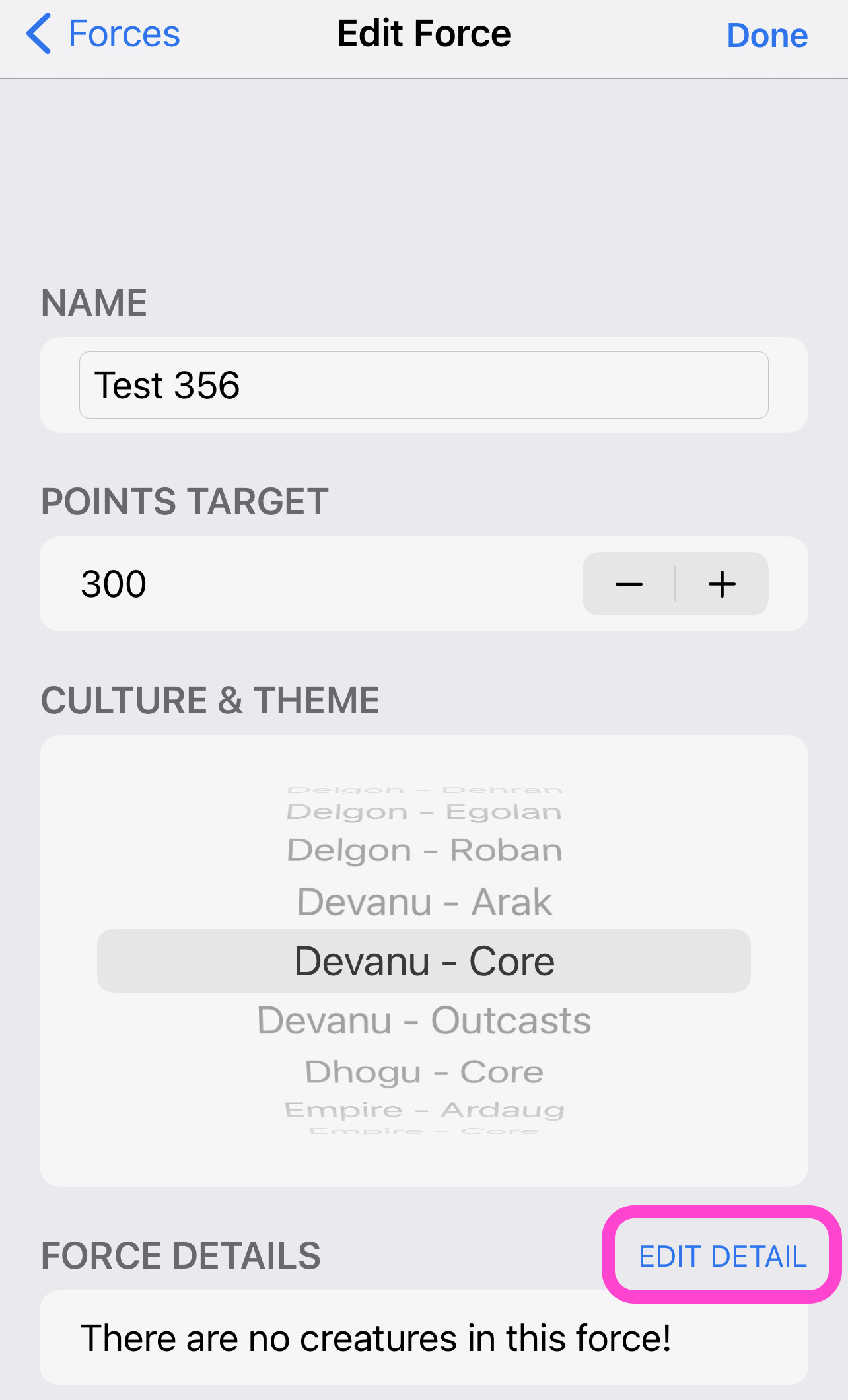Select Devanu - Arak in the picker
Image resolution: width=848 pixels, height=1400 pixels.
424,902
